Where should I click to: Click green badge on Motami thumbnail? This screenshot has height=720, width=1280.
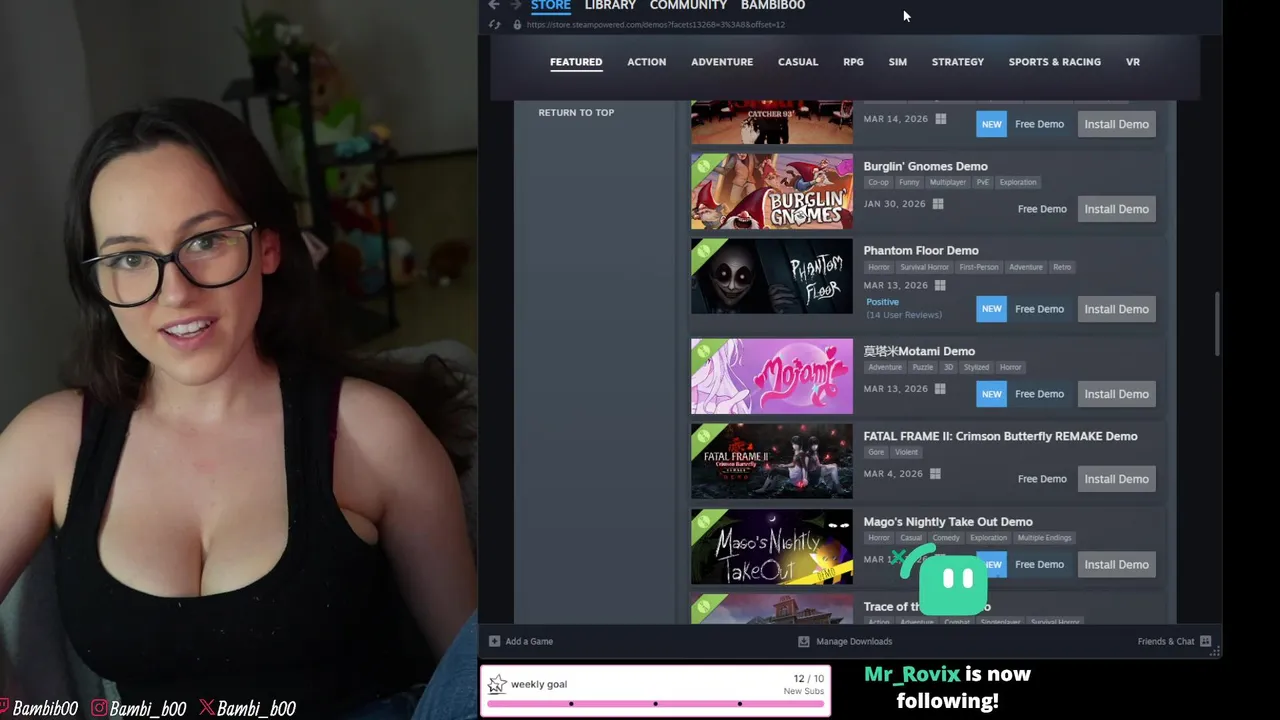pyautogui.click(x=704, y=351)
